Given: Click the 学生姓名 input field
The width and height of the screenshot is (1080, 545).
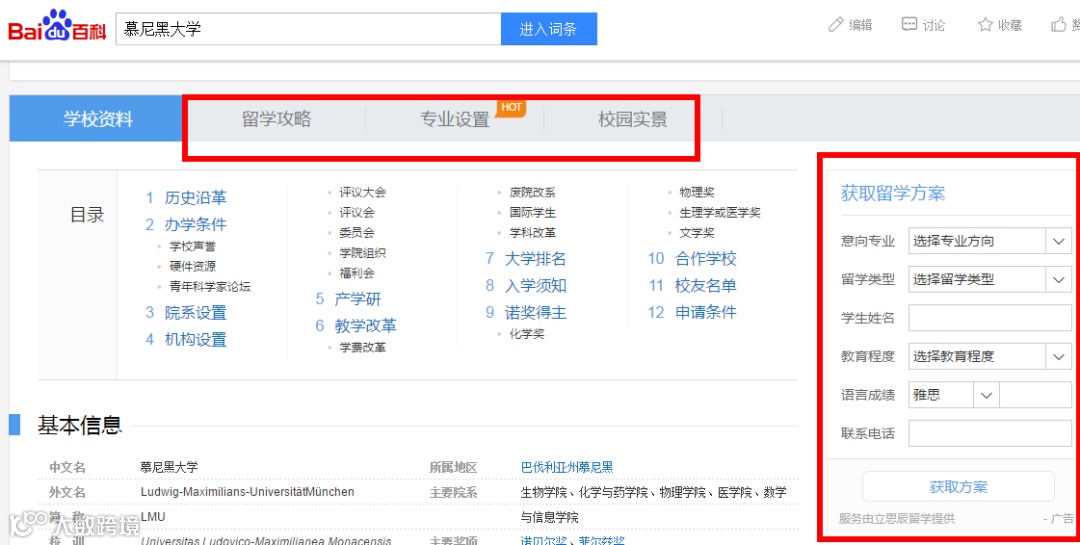Looking at the screenshot, I should click(990, 318).
